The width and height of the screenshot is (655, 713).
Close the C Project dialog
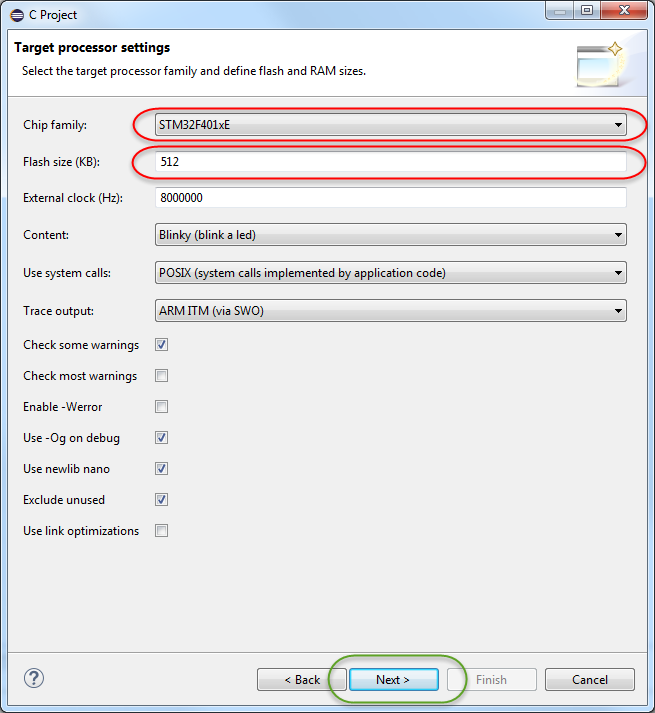(x=624, y=10)
